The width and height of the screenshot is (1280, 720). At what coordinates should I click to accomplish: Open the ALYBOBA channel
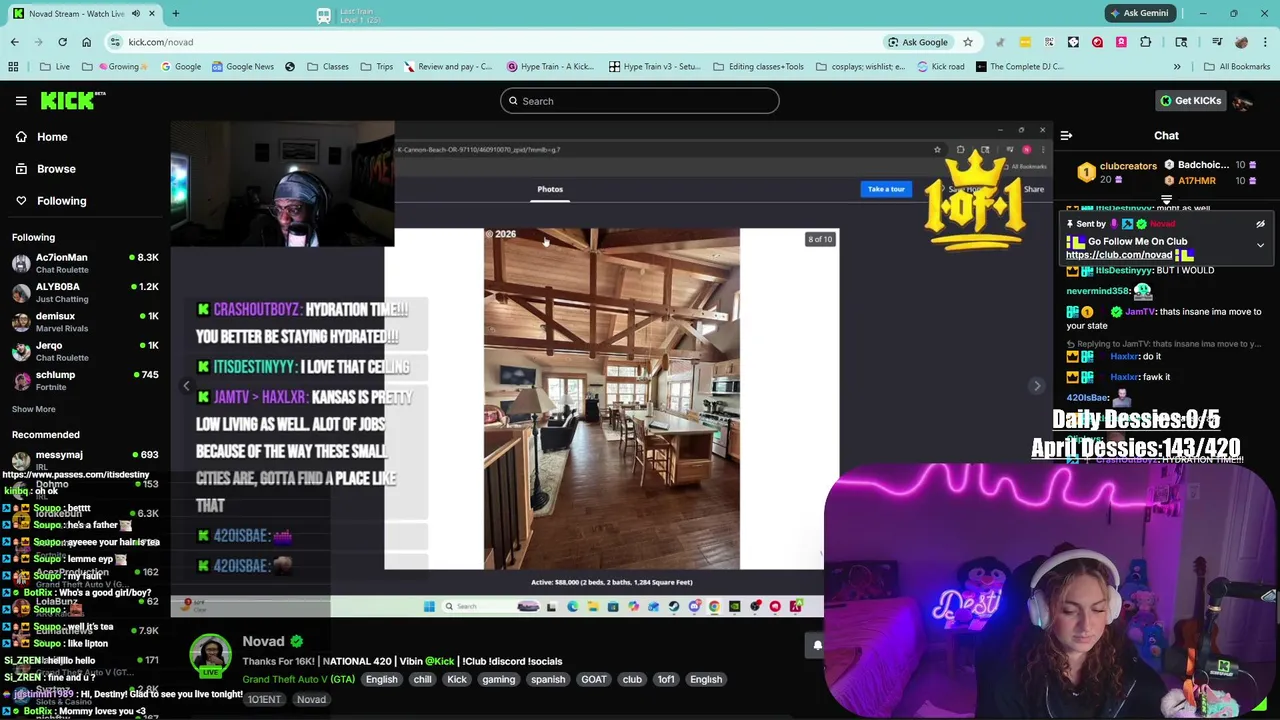pyautogui.click(x=85, y=292)
